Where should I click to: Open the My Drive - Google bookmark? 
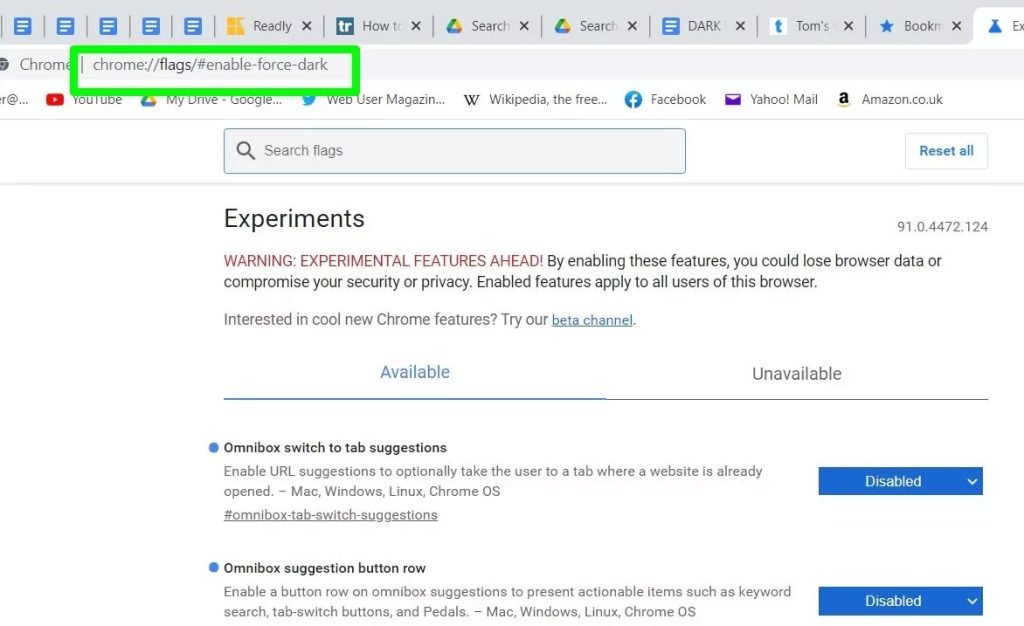click(x=212, y=100)
